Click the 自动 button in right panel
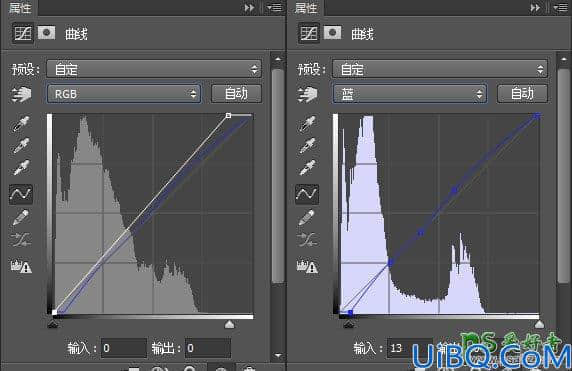Image resolution: width=572 pixels, height=371 pixels. pos(522,94)
